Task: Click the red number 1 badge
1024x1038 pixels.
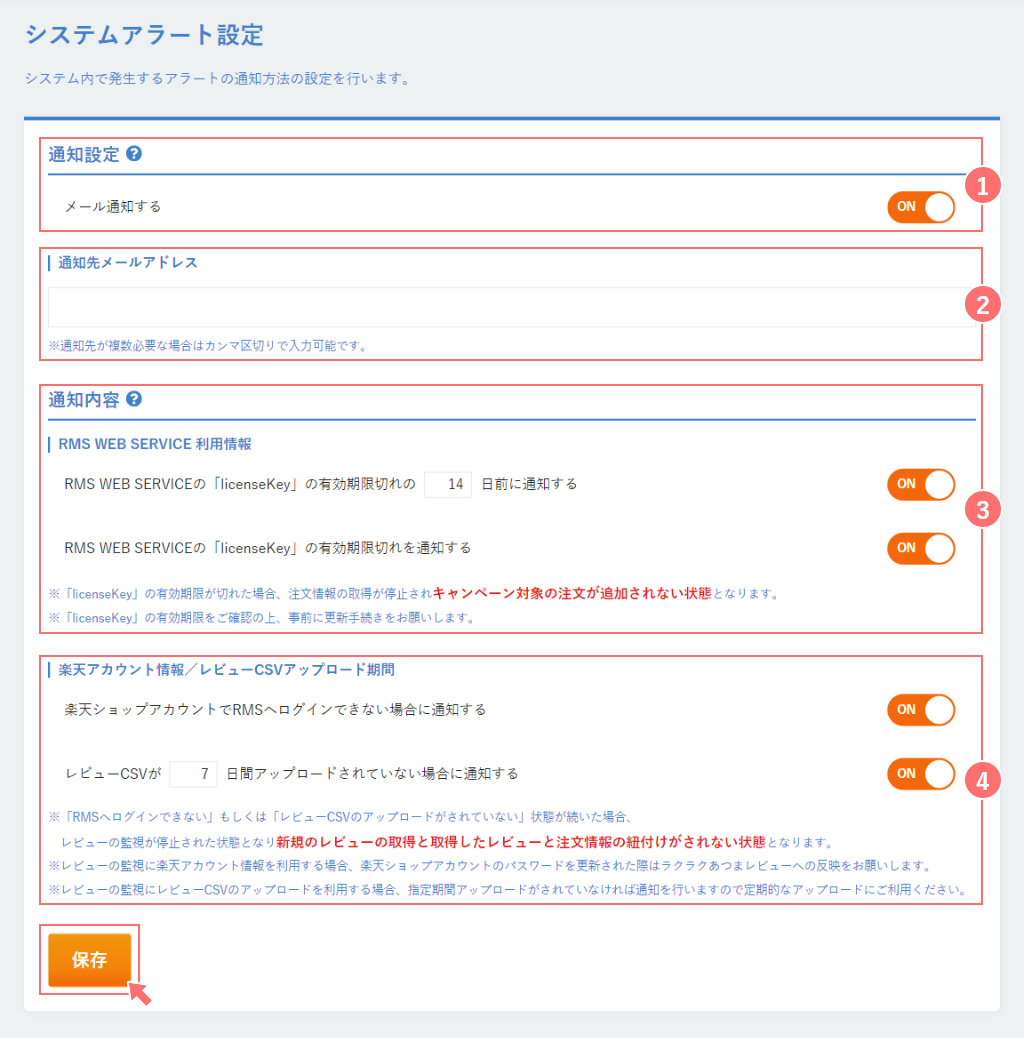Action: tap(982, 185)
